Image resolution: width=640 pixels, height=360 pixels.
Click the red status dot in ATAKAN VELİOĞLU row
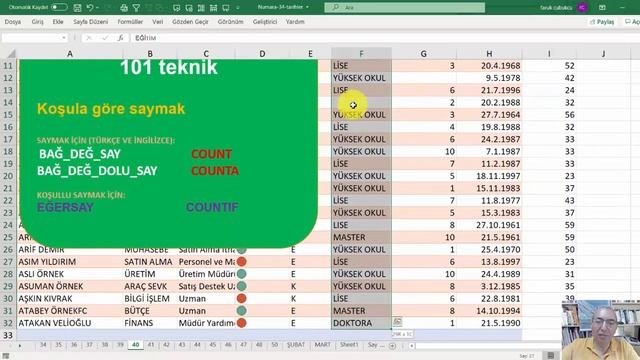click(x=241, y=323)
